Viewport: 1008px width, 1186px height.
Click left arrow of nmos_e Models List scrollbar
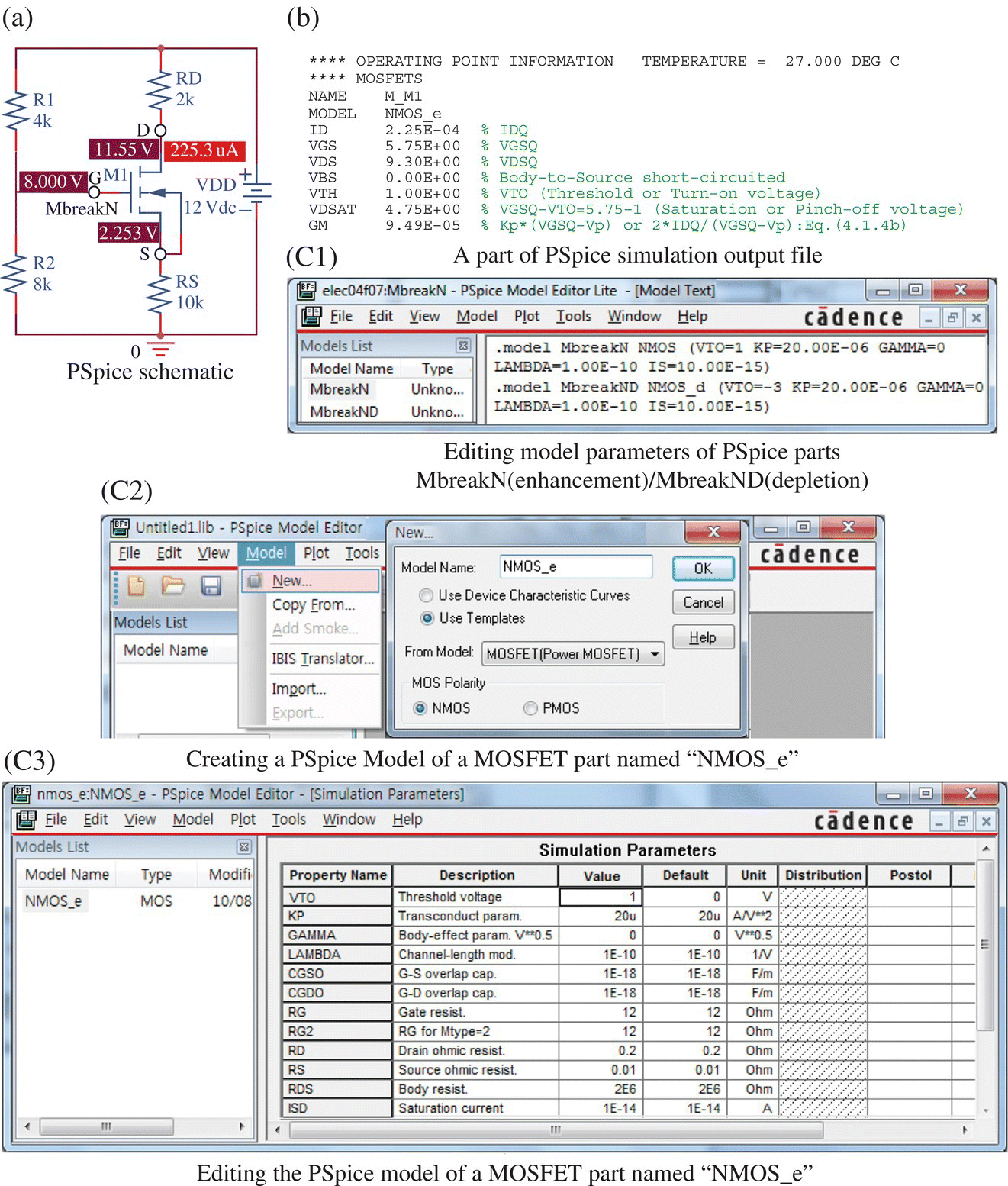[x=27, y=1126]
